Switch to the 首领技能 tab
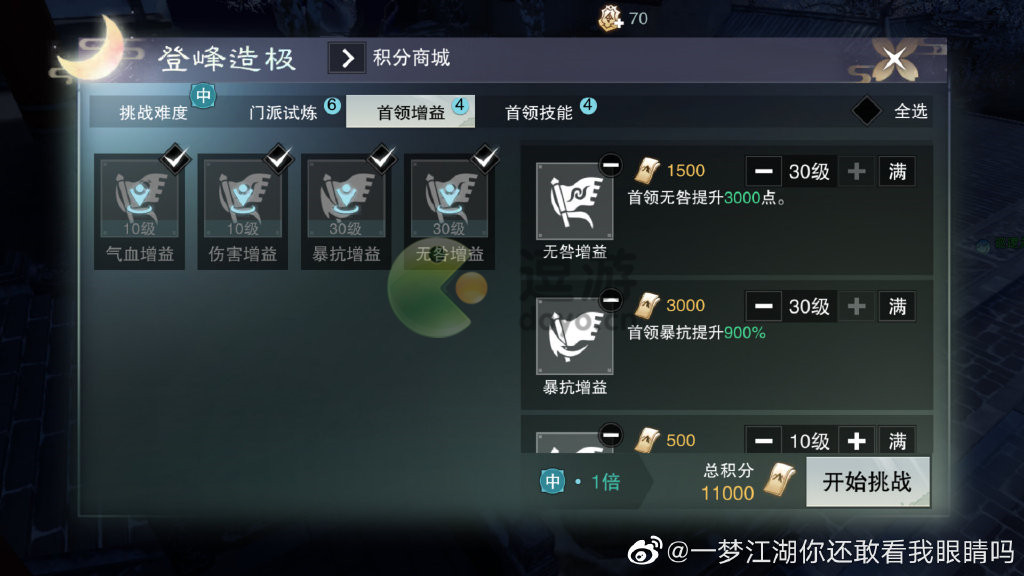1024x576 pixels. (x=539, y=112)
